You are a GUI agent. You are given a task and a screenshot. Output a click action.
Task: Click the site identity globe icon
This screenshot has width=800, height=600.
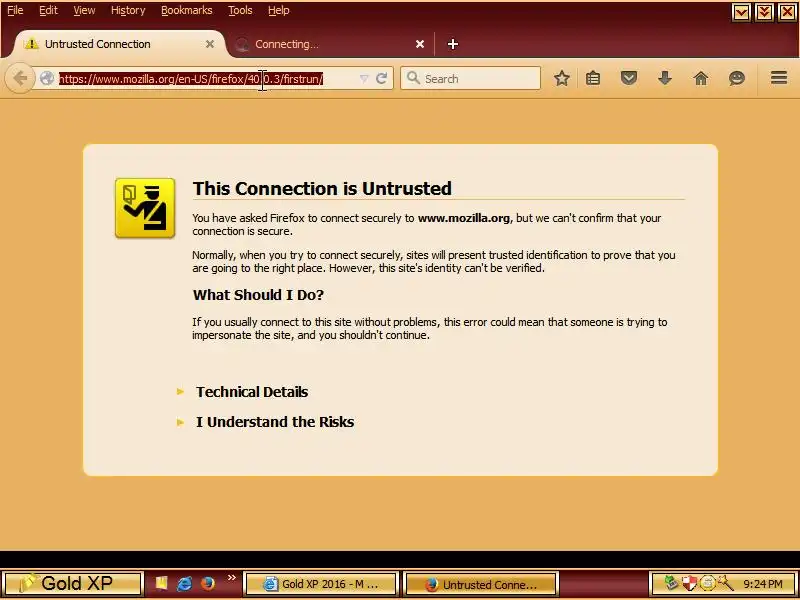click(47, 79)
